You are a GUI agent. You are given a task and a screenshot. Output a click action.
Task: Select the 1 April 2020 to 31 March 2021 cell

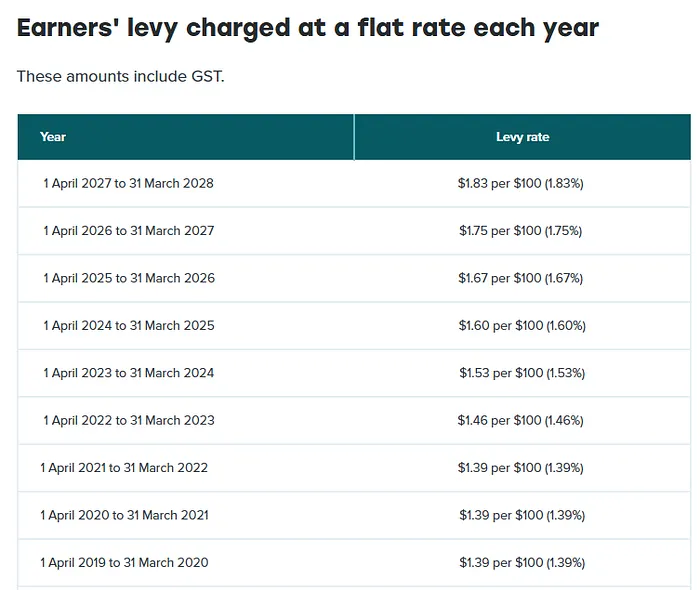tap(124, 515)
